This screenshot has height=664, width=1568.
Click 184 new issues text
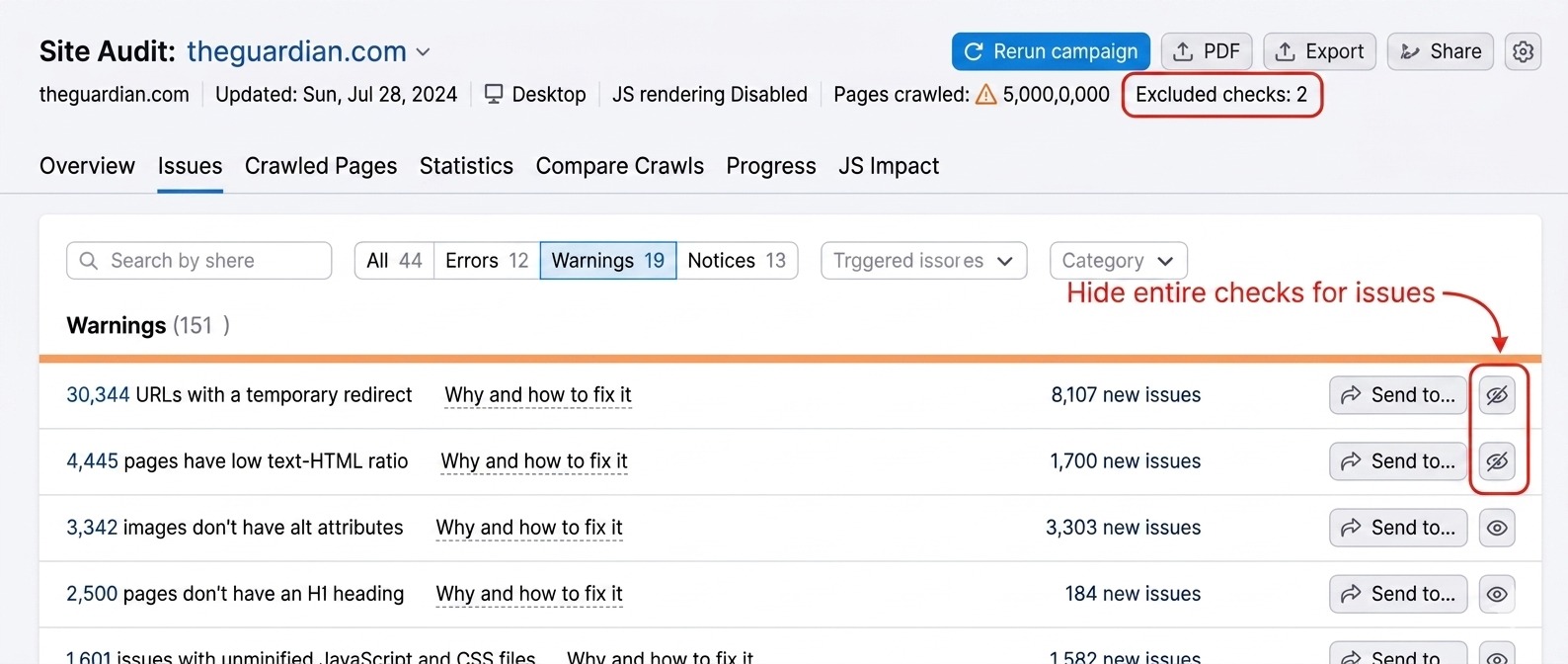[x=1133, y=594]
